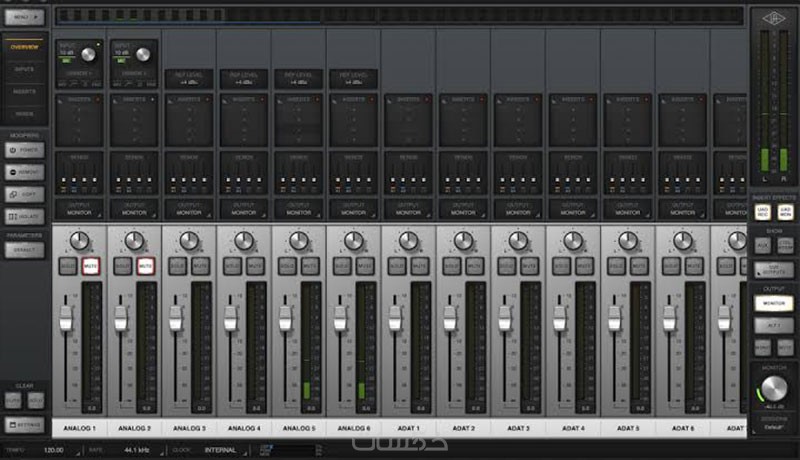Image resolution: width=800 pixels, height=460 pixels.
Task: Click the Clear Clips button
Action: coord(13,400)
